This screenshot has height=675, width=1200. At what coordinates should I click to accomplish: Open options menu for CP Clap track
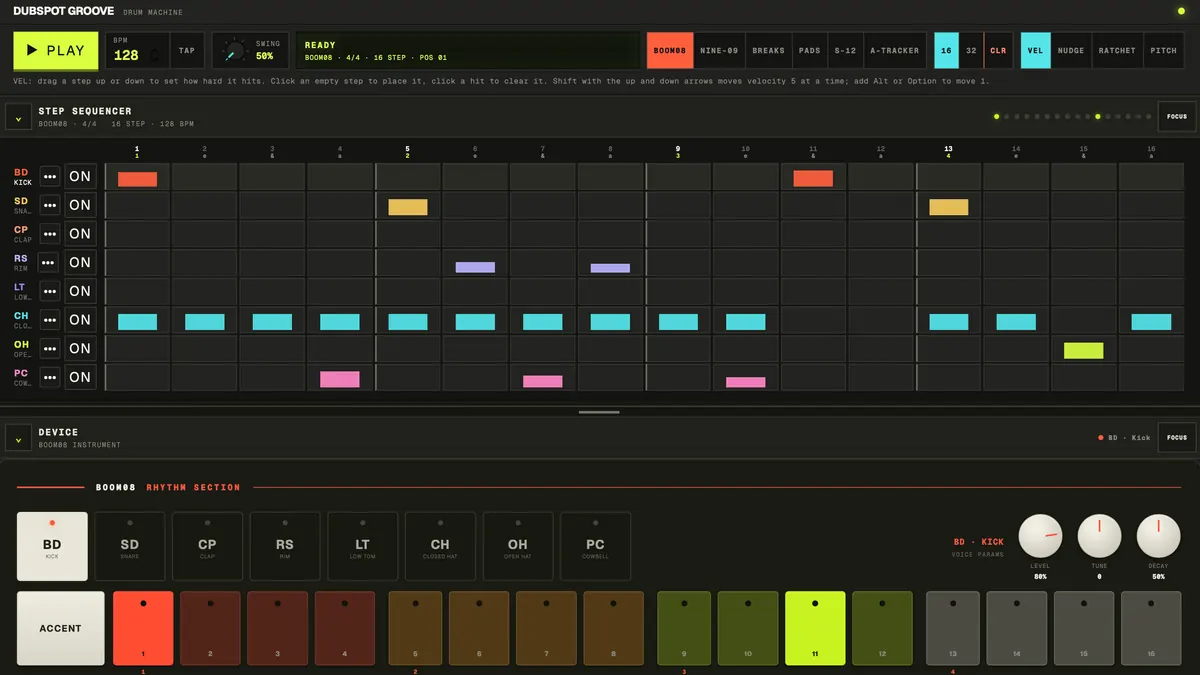pos(49,234)
